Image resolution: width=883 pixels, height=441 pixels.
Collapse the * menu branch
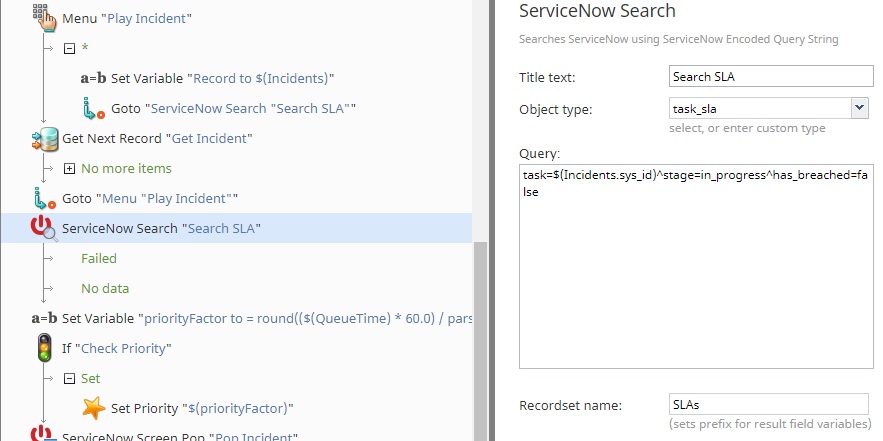[x=69, y=48]
